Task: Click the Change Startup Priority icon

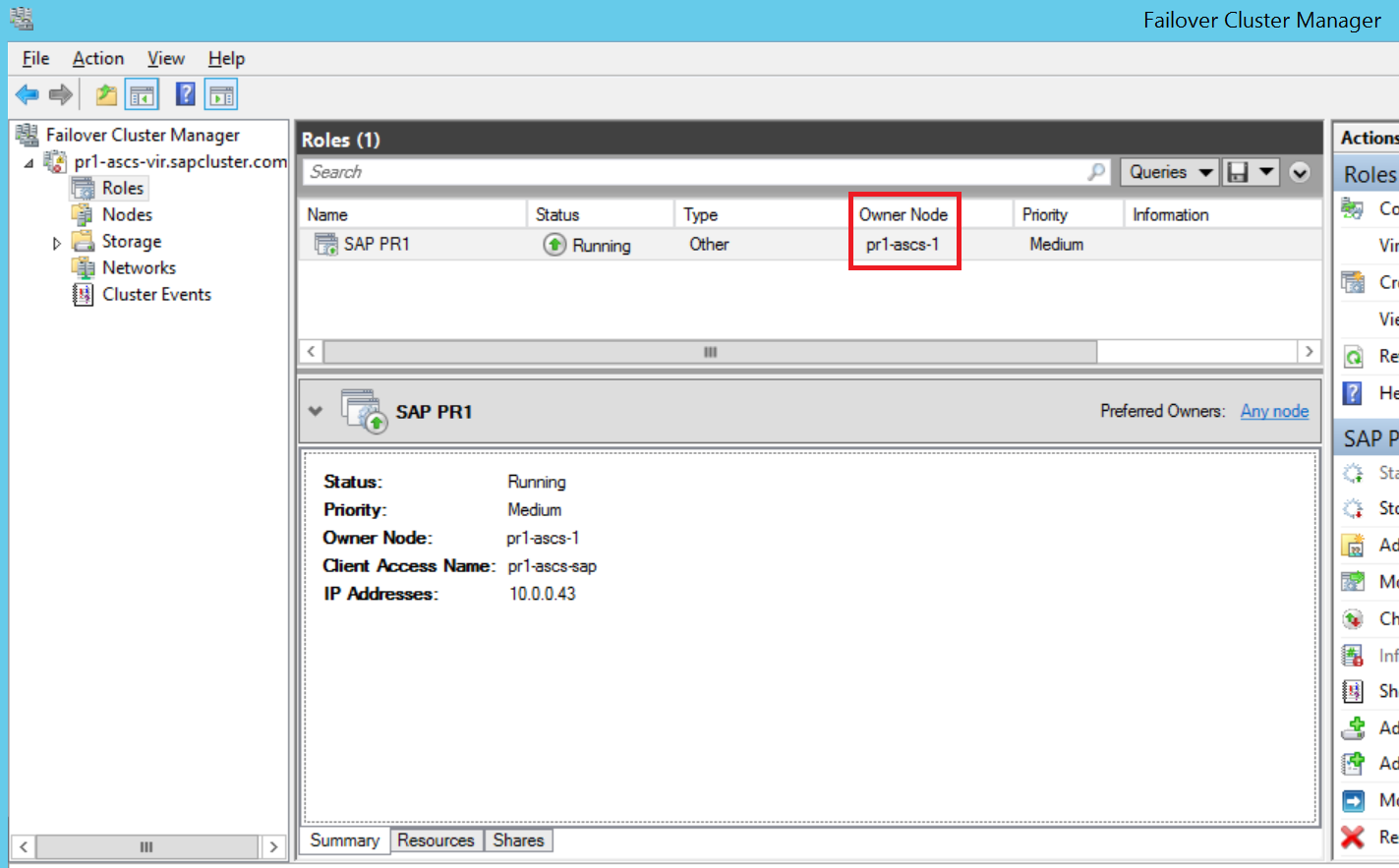Action: (x=1353, y=618)
